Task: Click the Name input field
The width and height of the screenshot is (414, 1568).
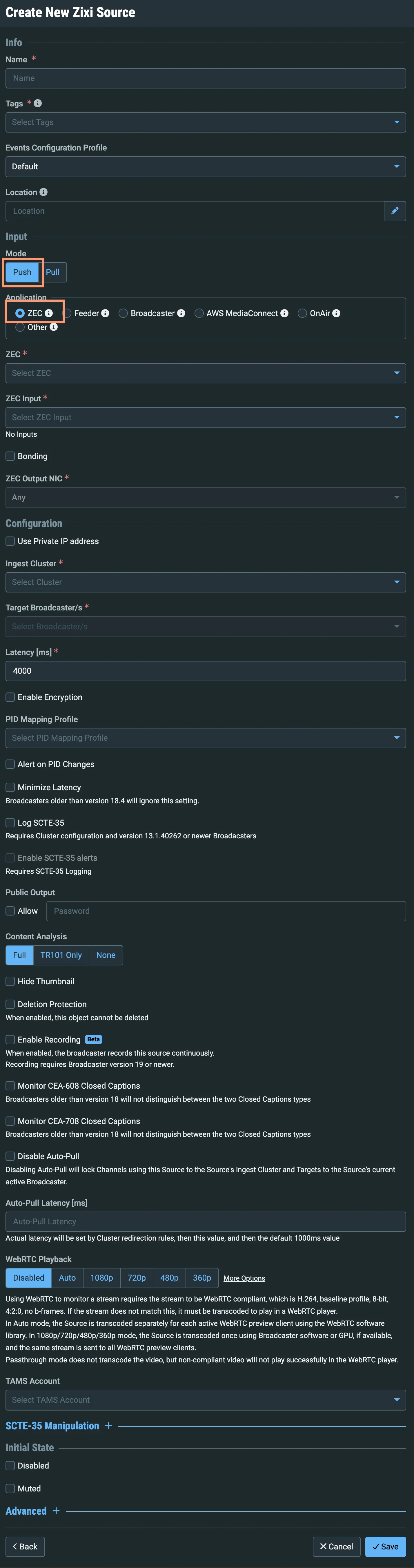Action: 206,78
